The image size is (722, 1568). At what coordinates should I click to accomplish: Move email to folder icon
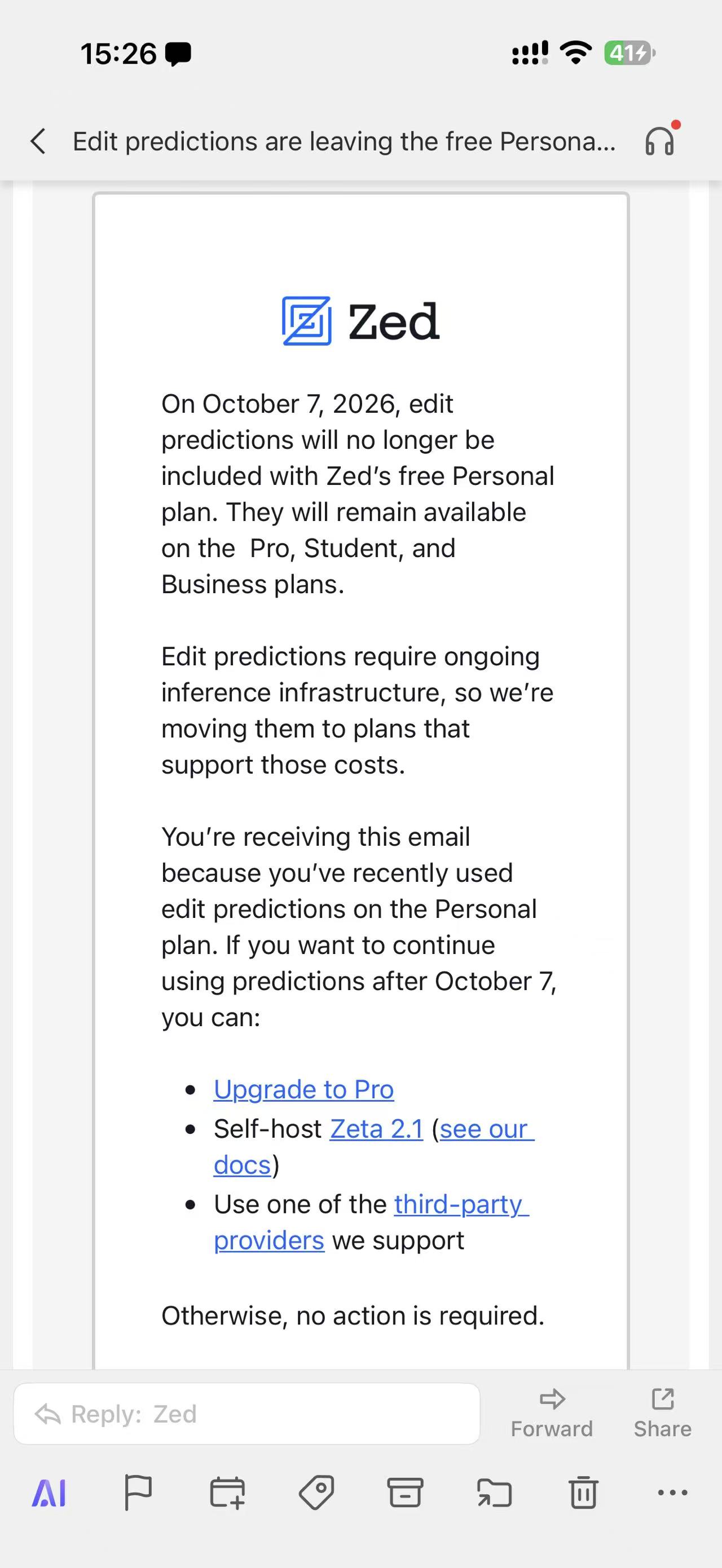[x=494, y=1492]
